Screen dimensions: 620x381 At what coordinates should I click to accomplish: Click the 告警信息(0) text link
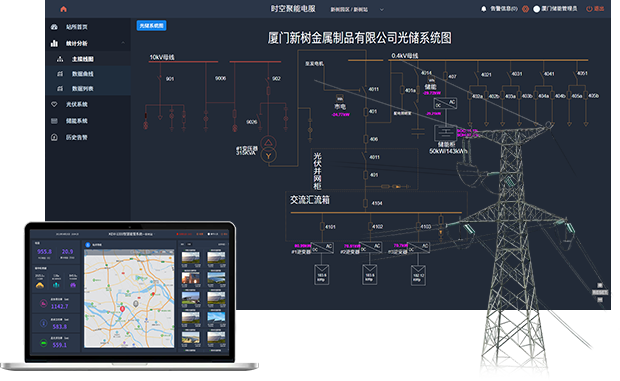504,9
